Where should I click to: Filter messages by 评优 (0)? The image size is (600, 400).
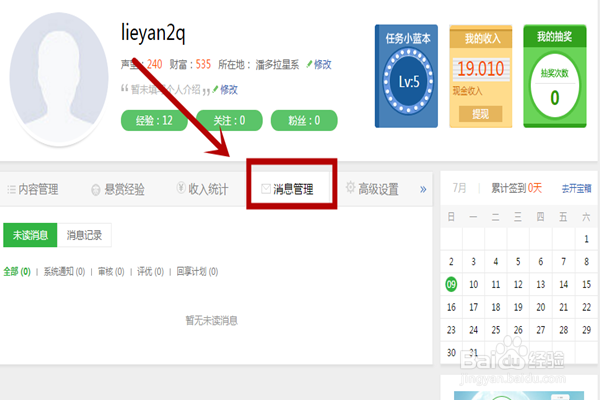[x=150, y=272]
